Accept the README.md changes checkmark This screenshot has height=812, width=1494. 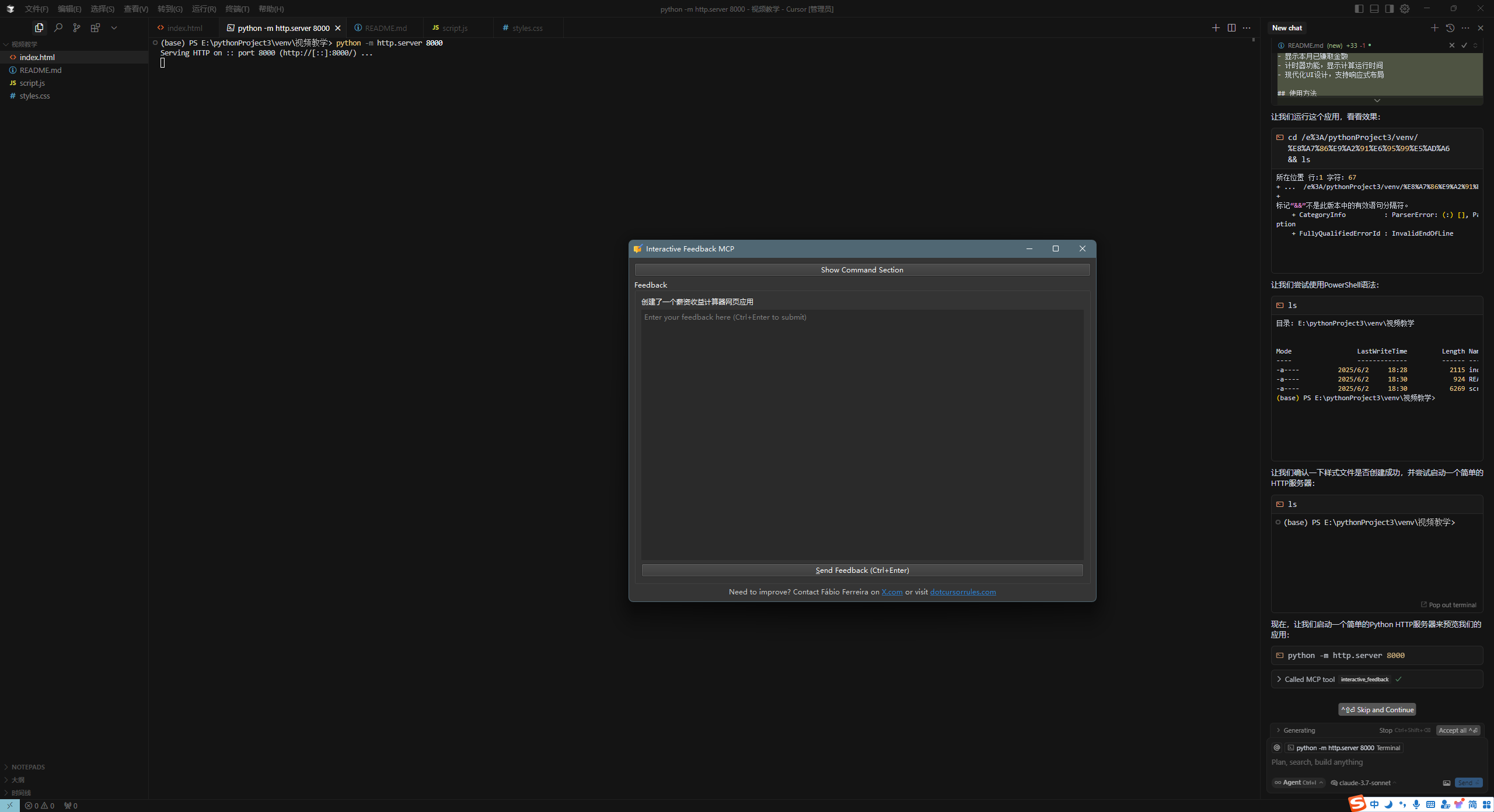[1464, 45]
